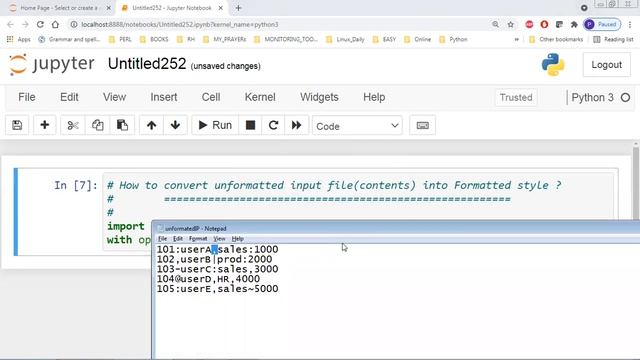640x360 pixels.
Task: Open the Kernel menu
Action: point(260,97)
